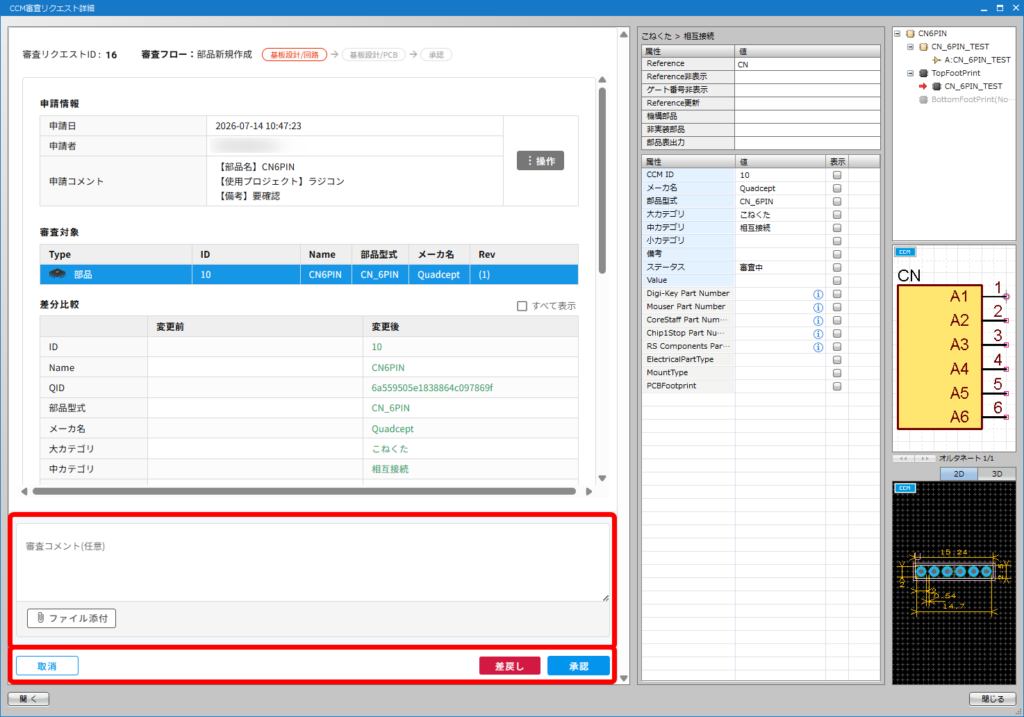Toggle display checkbox for CCM ID
Image resolution: width=1024 pixels, height=717 pixels.
[x=837, y=175]
